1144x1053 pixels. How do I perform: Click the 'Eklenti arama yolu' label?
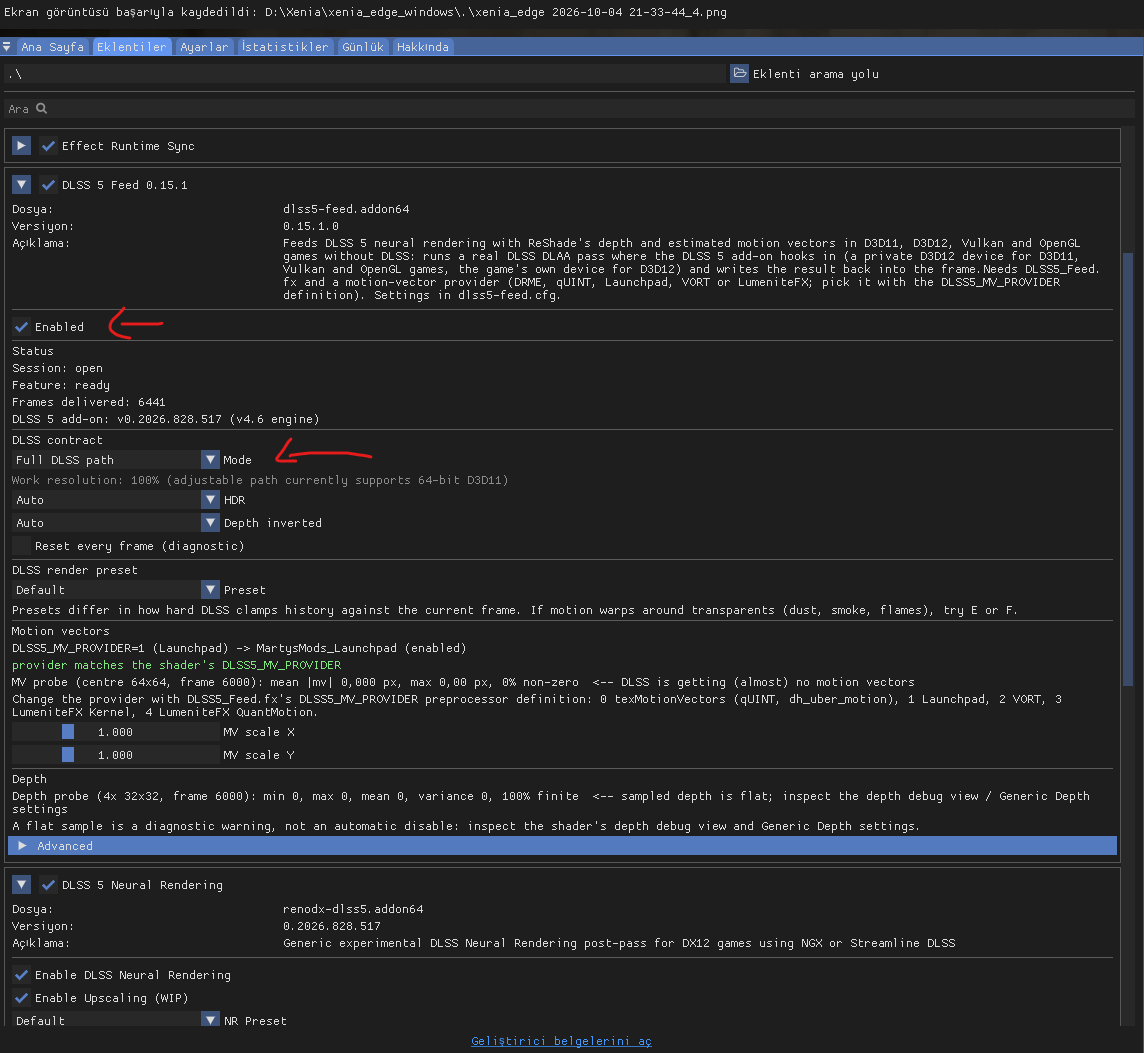816,74
